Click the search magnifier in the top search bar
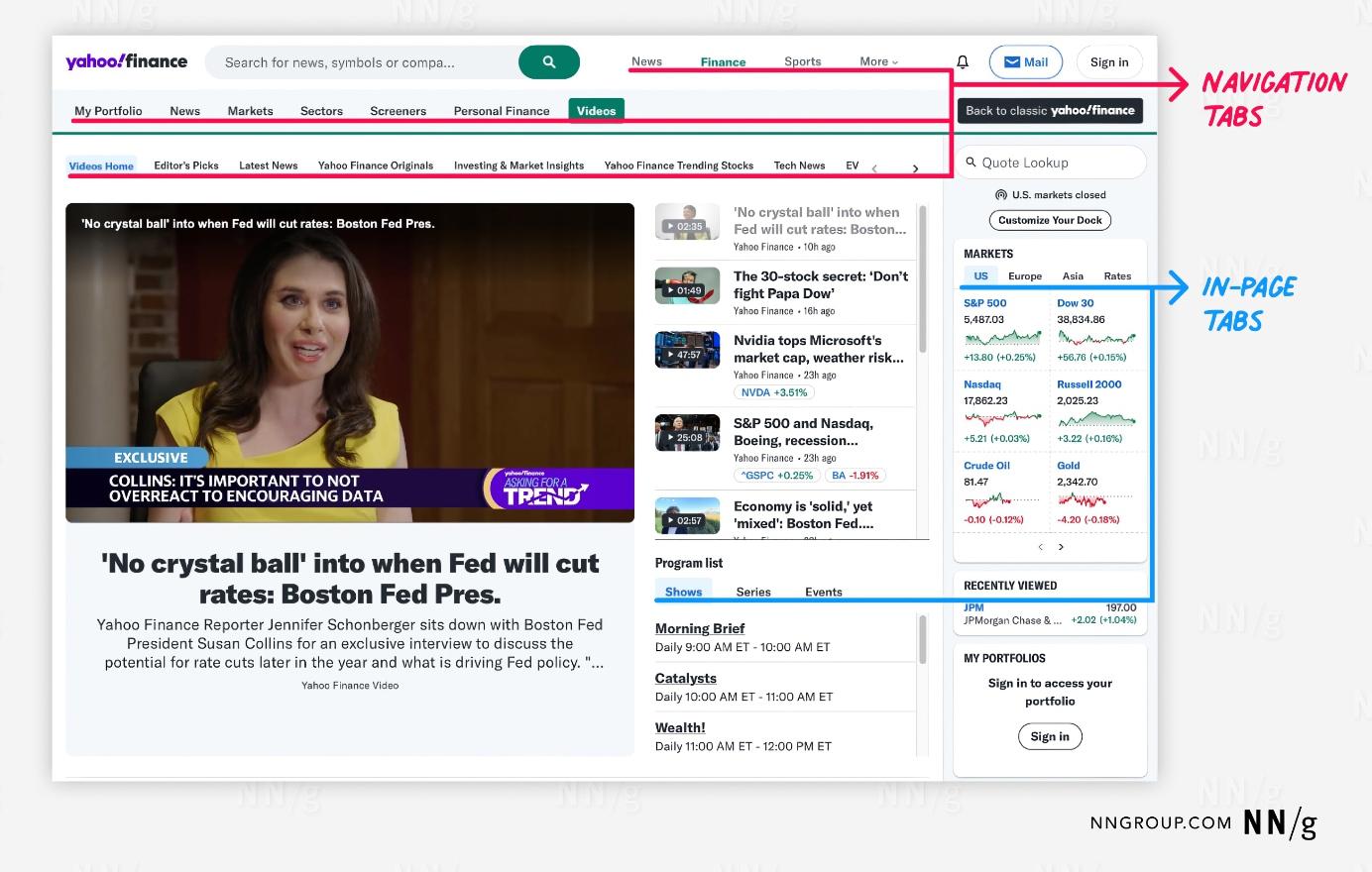Image resolution: width=1372 pixels, height=872 pixels. point(548,60)
